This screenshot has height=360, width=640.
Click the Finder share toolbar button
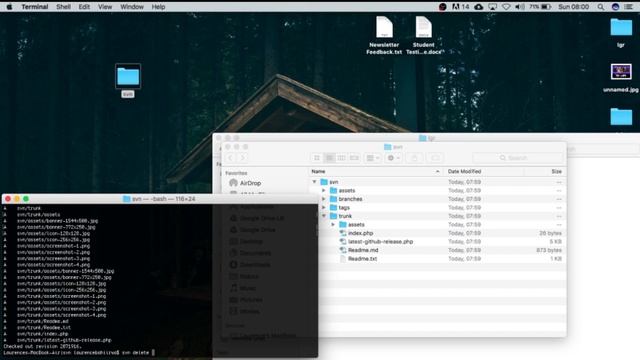pyautogui.click(x=414, y=158)
